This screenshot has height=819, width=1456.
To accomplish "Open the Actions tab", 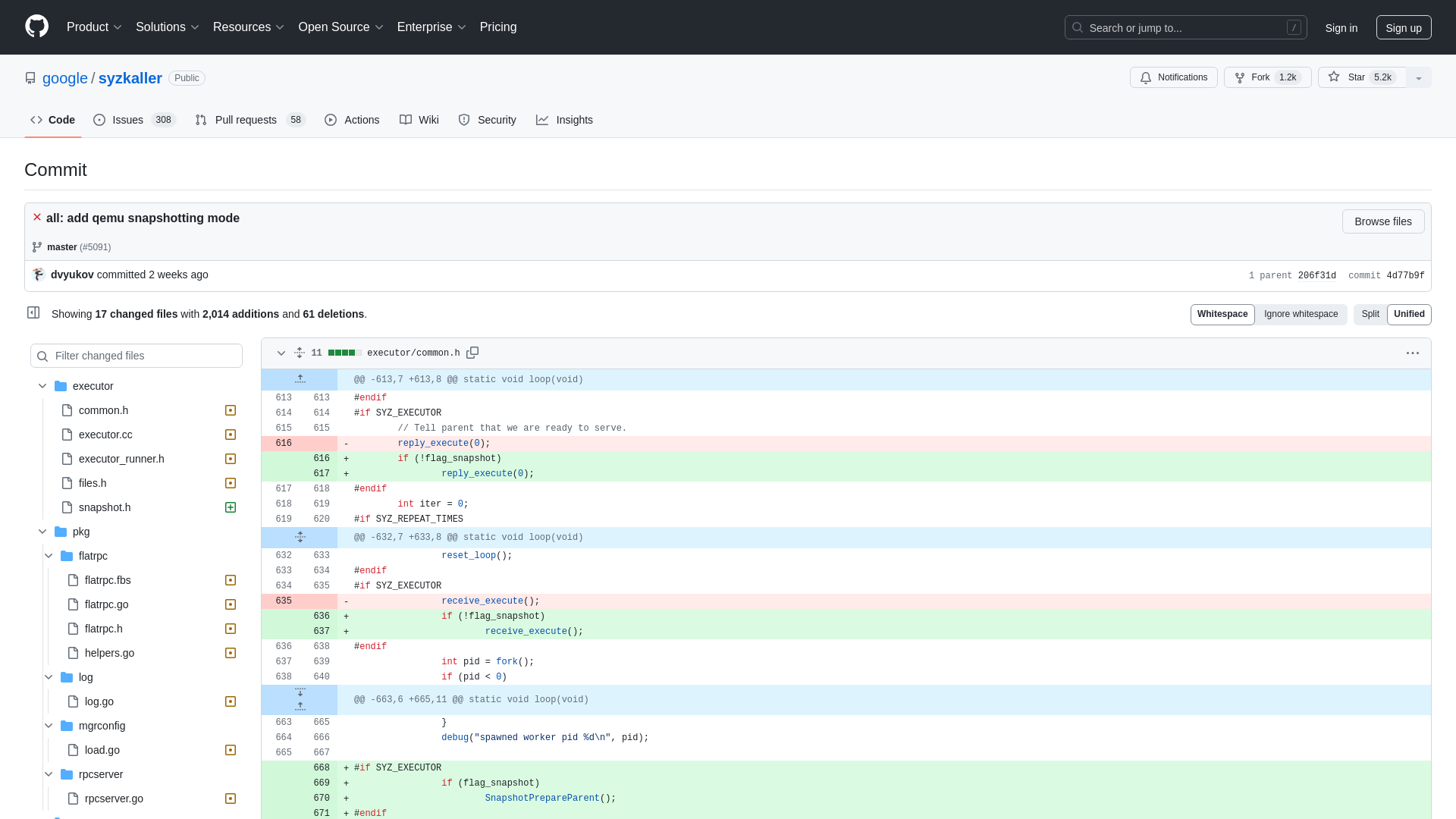I will (351, 120).
